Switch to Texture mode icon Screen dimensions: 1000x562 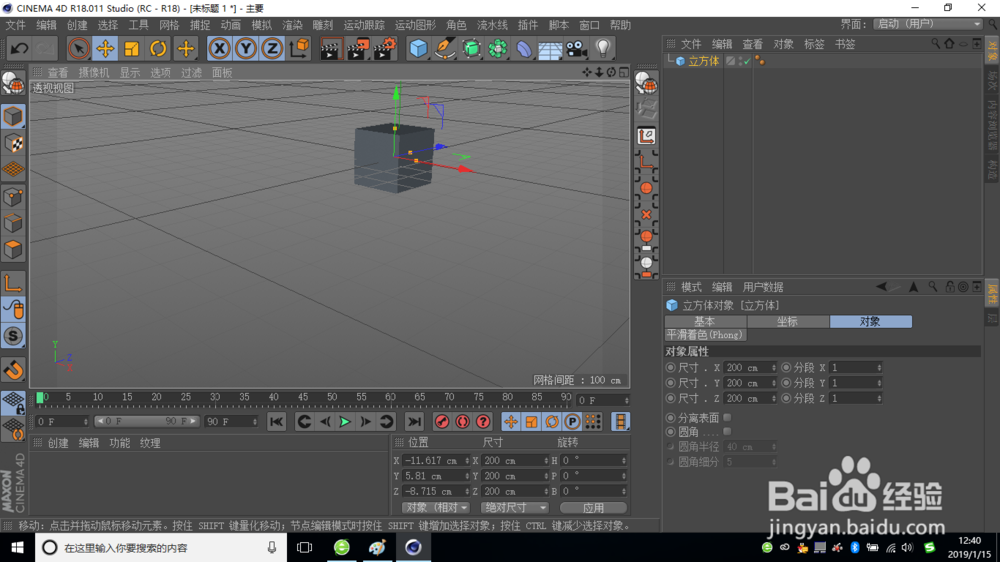[x=13, y=143]
